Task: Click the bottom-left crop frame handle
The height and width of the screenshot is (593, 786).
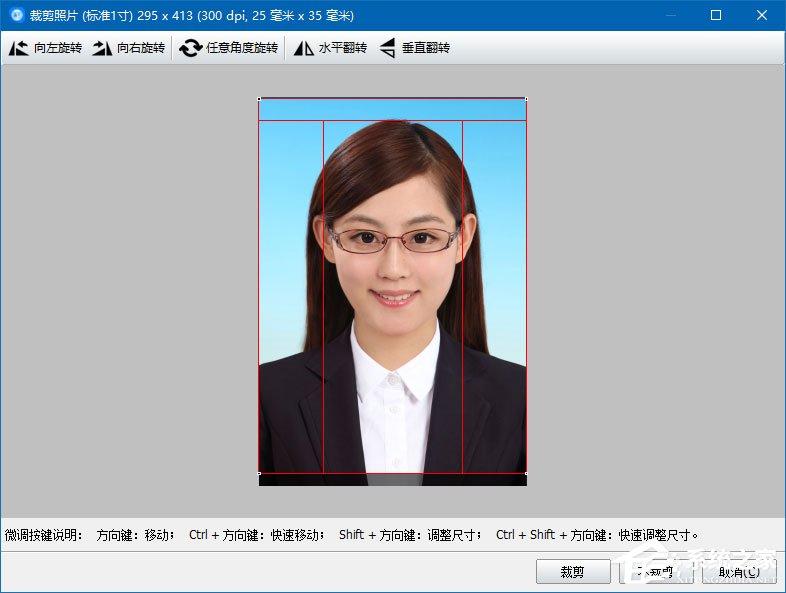Action: (259, 473)
